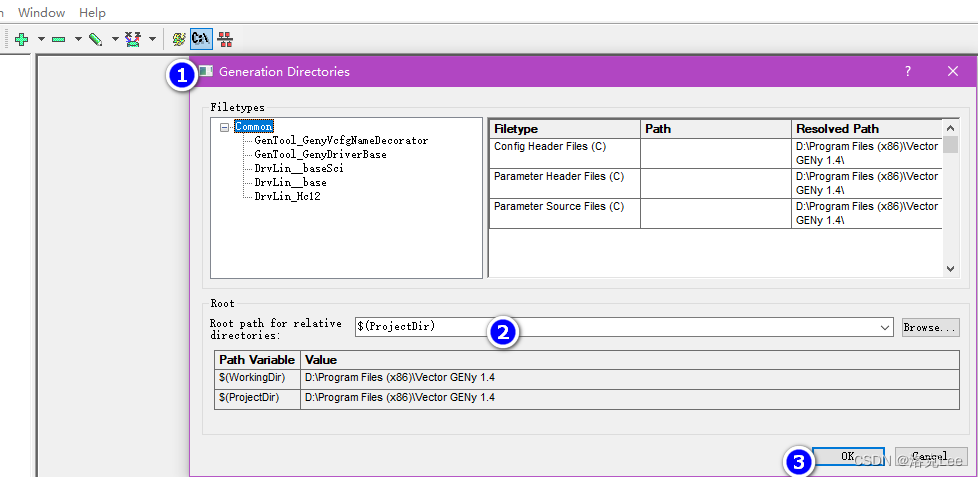Click the table scrollbar down arrow

(950, 269)
